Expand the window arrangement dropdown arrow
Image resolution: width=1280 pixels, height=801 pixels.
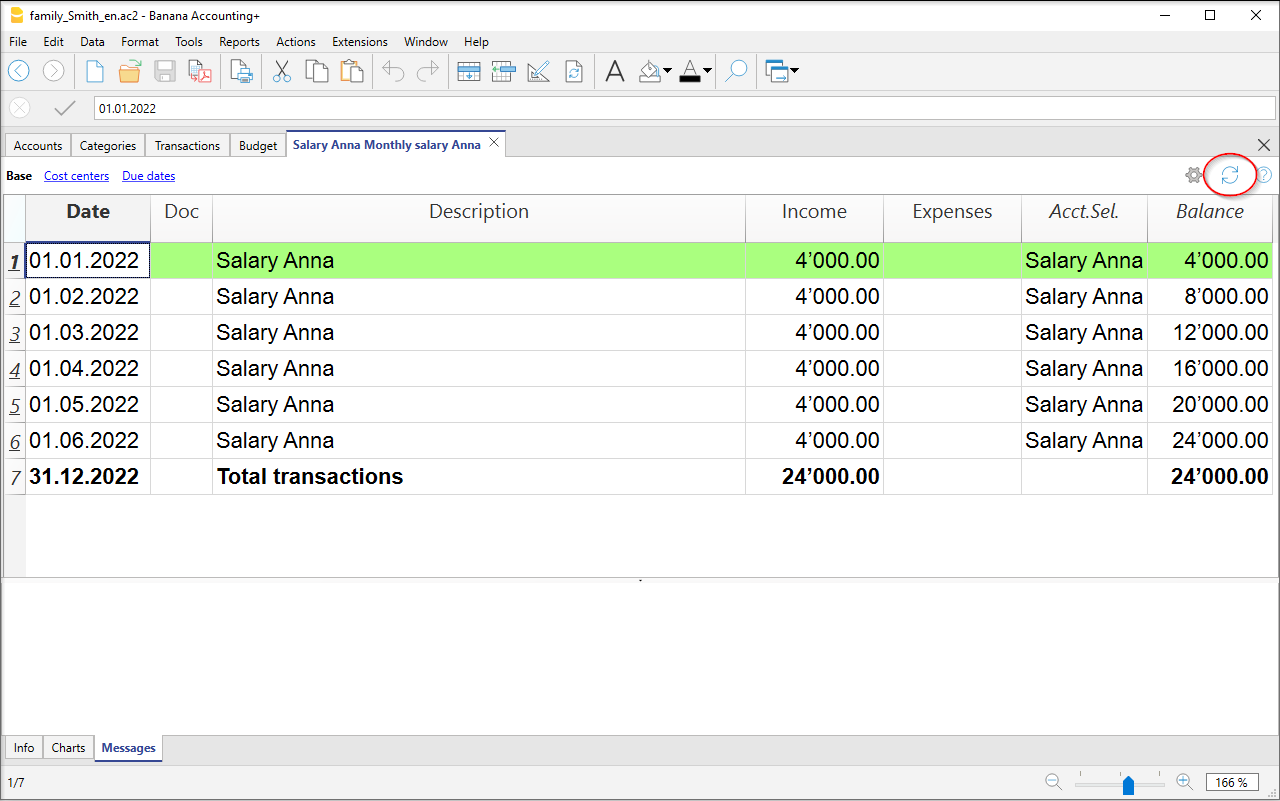point(795,71)
